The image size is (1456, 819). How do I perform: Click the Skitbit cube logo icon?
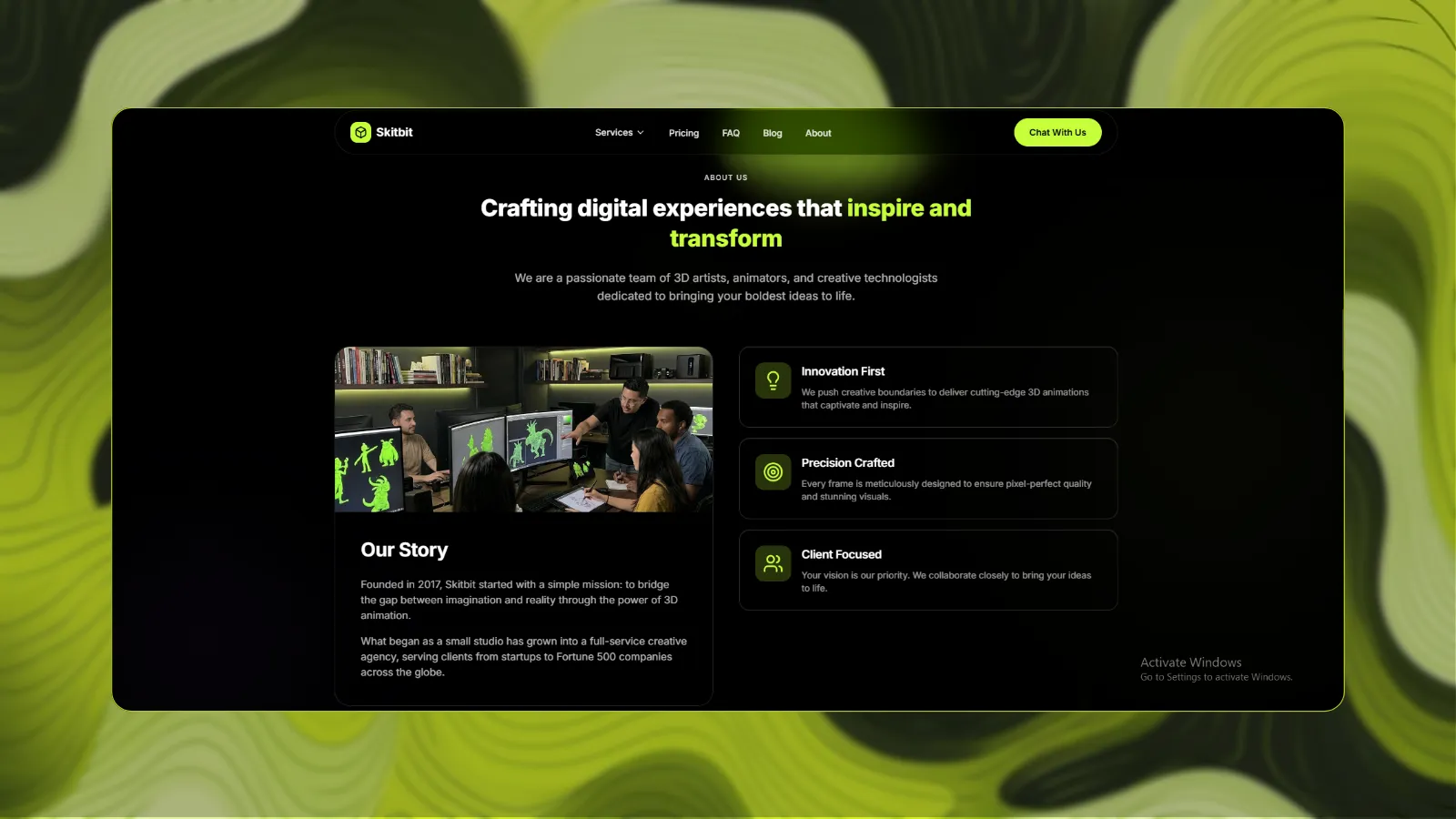click(360, 133)
